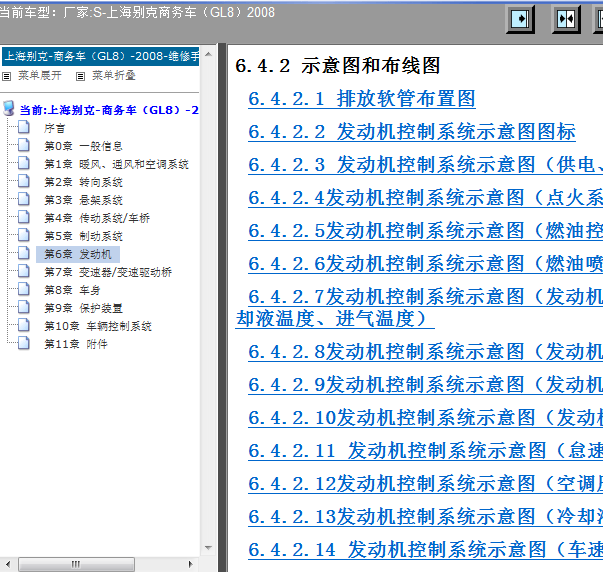Click the page icon beside 第11章 附件
This screenshot has height=572, width=603.
24,343
